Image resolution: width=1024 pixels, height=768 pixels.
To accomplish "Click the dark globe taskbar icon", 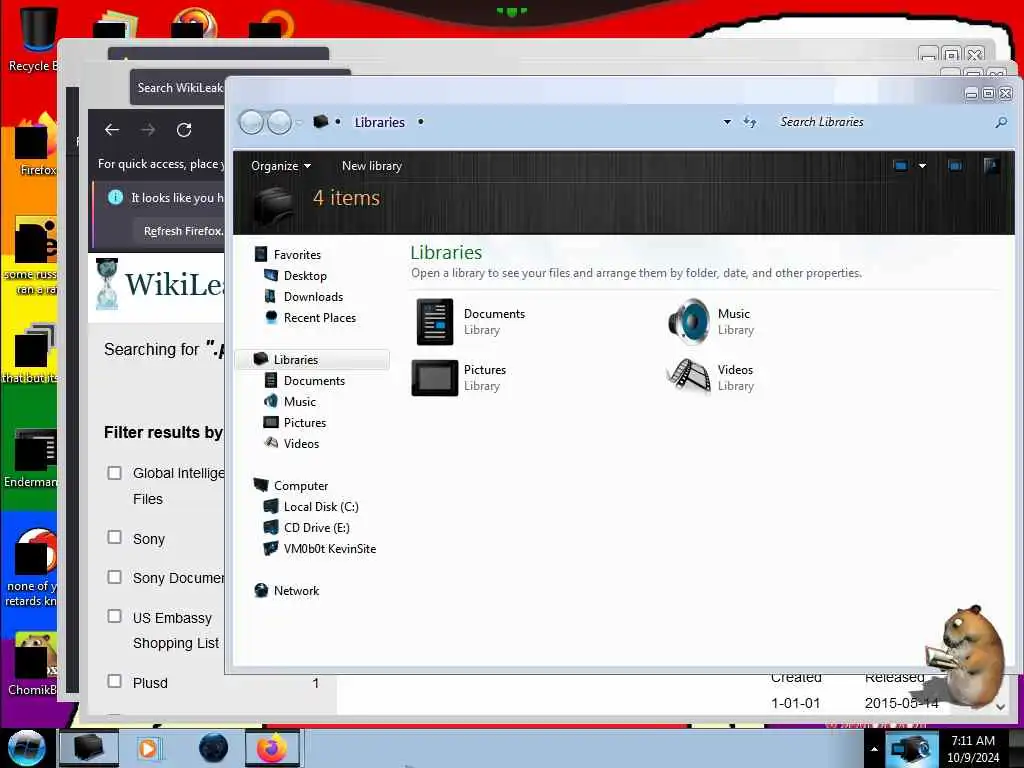I will click(x=214, y=748).
